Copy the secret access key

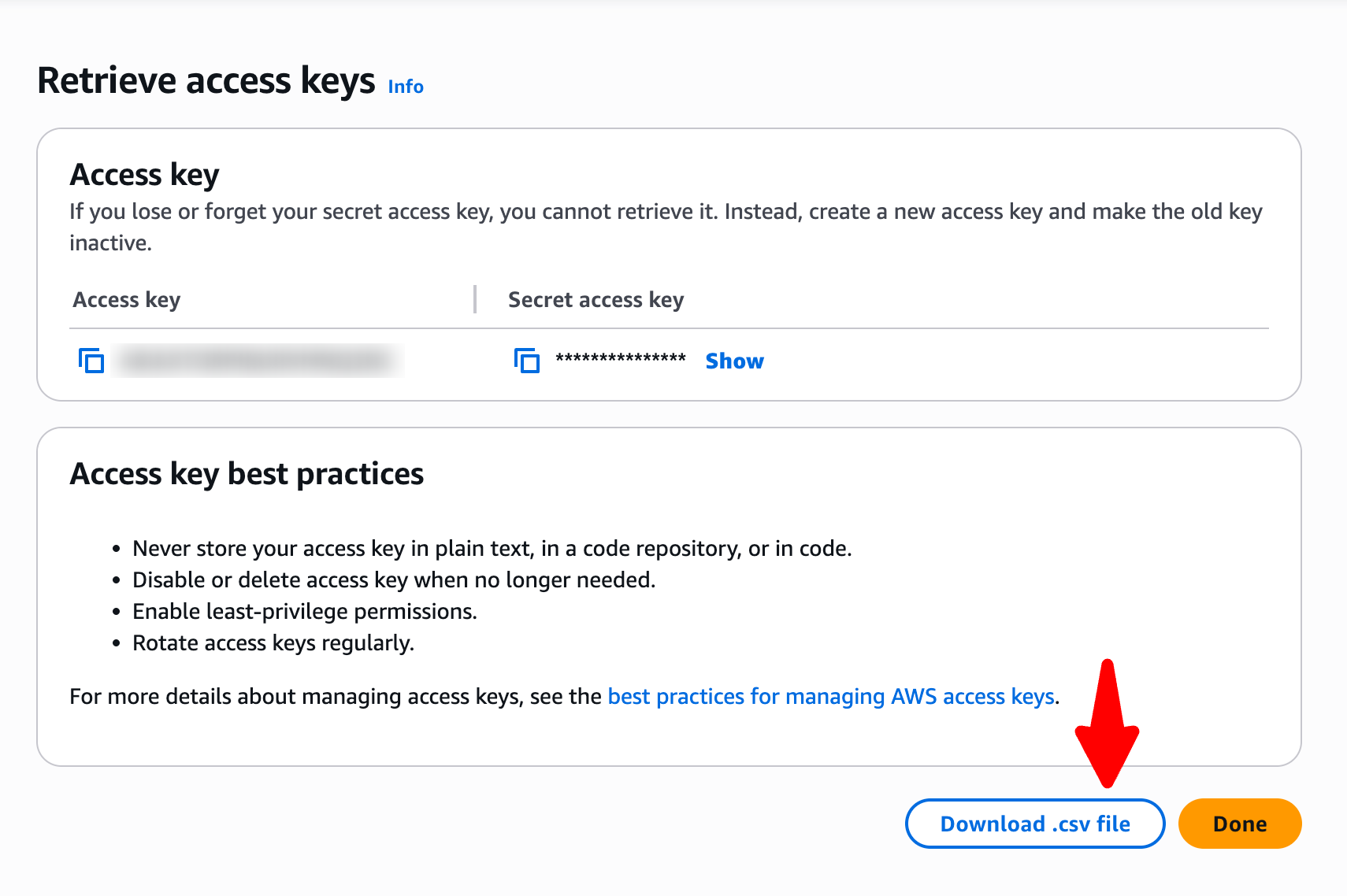527,361
